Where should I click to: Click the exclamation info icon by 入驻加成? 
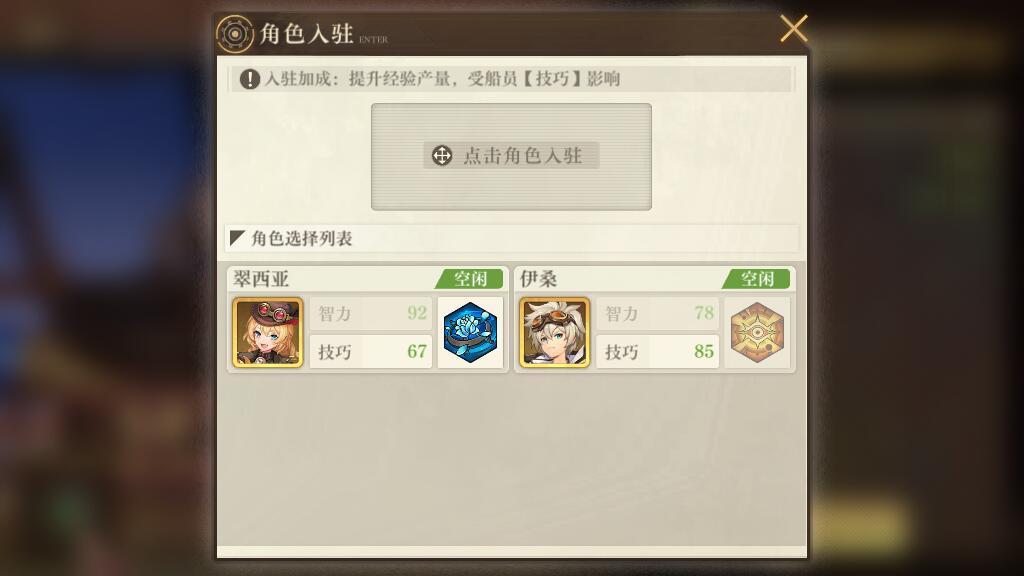(249, 80)
